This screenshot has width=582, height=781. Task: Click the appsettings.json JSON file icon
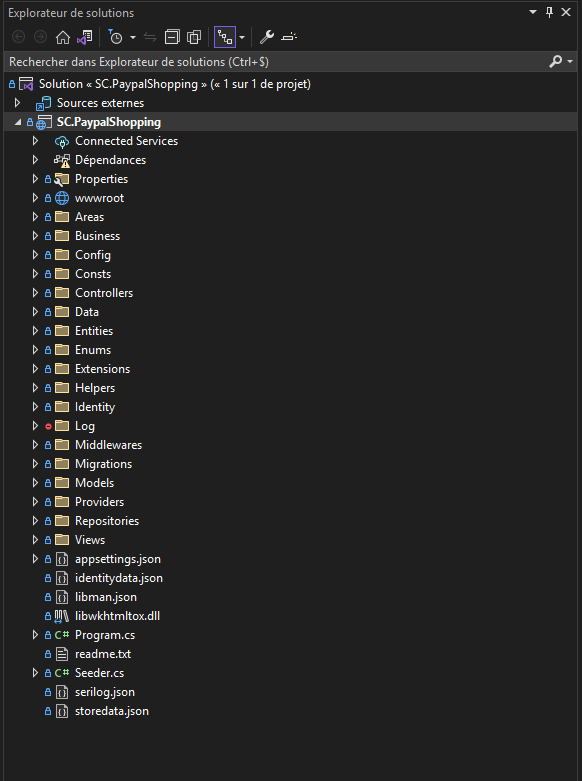pos(62,559)
